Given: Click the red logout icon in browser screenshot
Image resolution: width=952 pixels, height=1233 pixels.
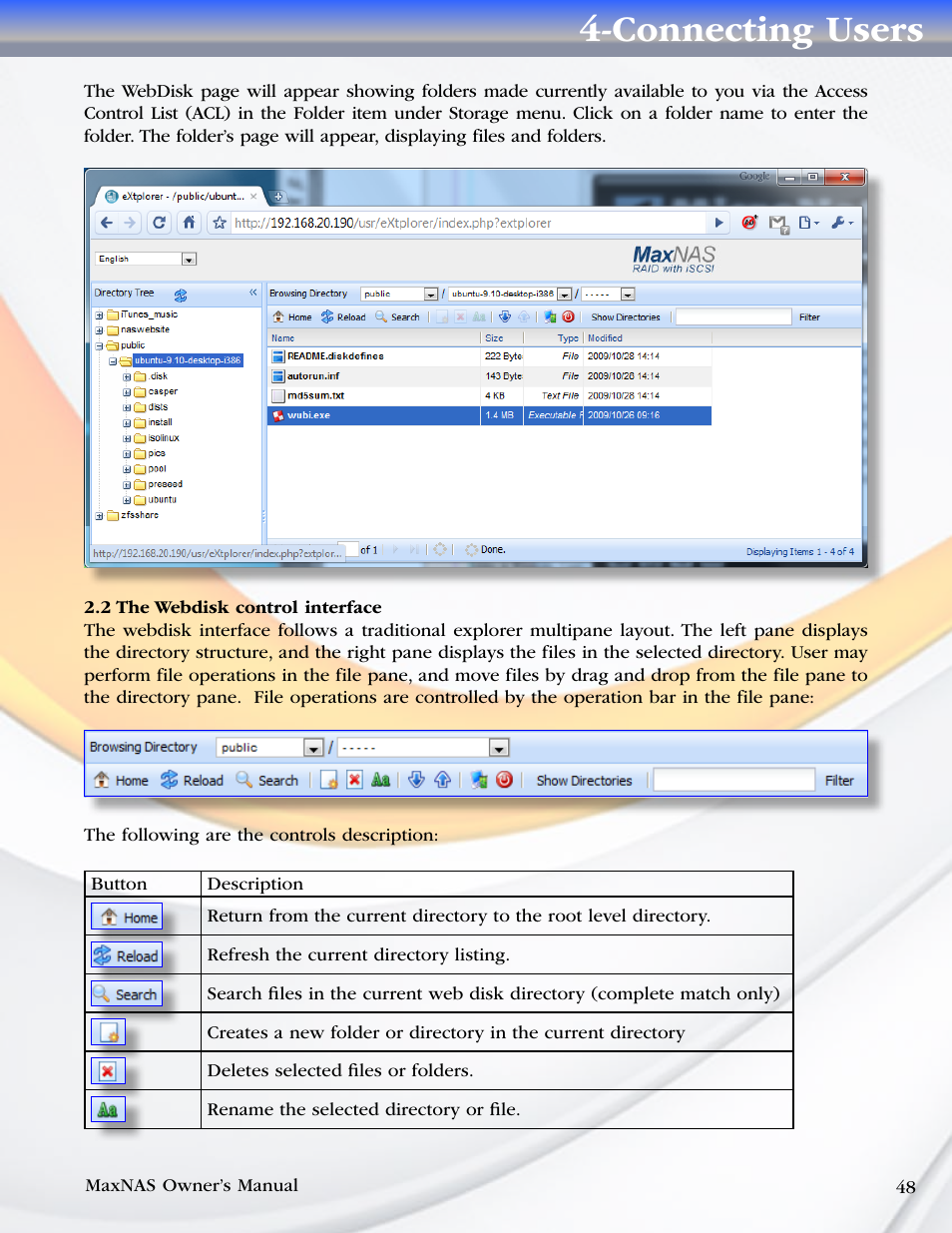Looking at the screenshot, I should (x=569, y=316).
